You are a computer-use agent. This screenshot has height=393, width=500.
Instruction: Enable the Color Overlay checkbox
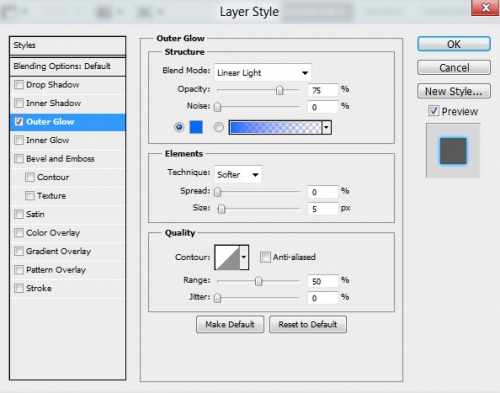[x=19, y=233]
